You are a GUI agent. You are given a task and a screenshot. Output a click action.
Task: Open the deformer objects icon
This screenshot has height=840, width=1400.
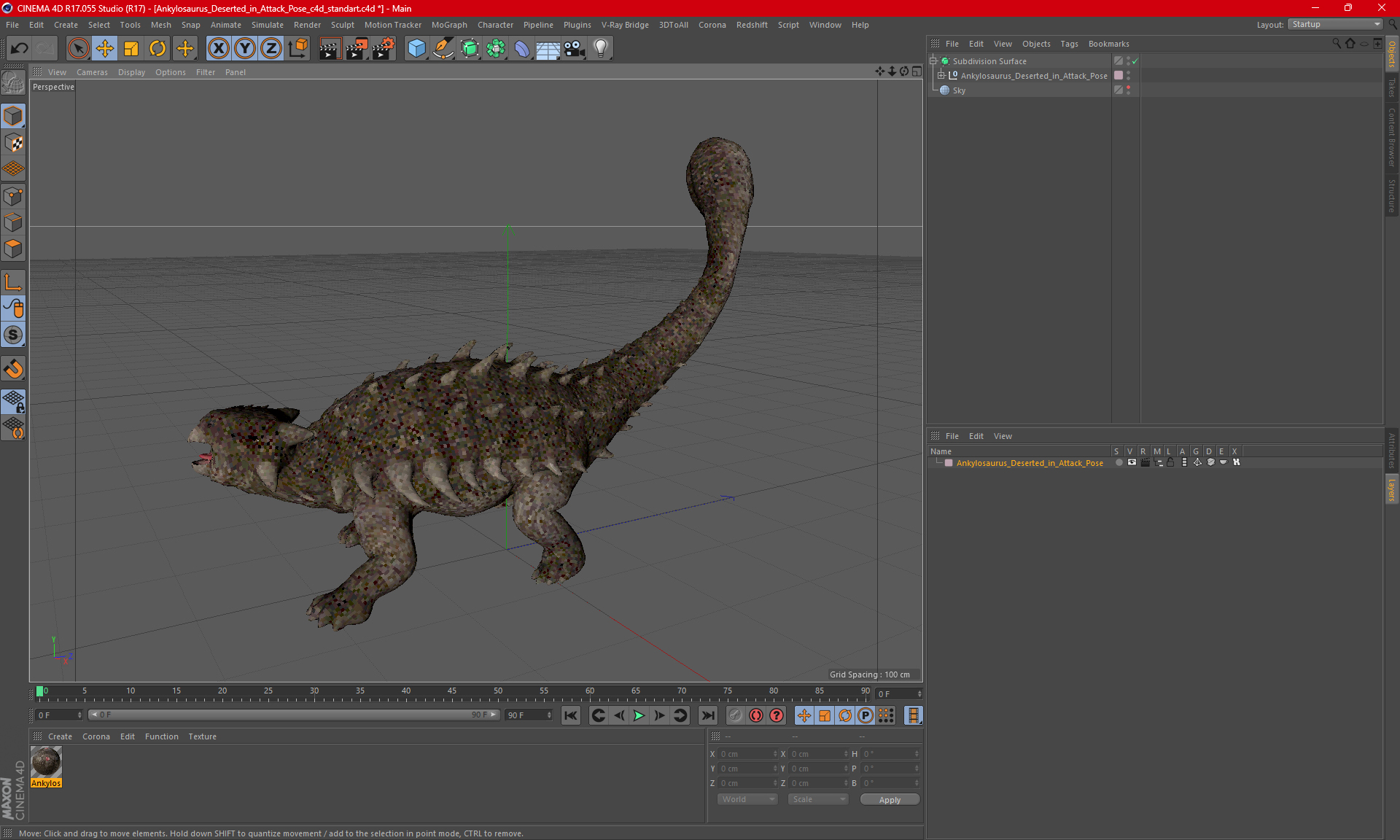tap(522, 49)
